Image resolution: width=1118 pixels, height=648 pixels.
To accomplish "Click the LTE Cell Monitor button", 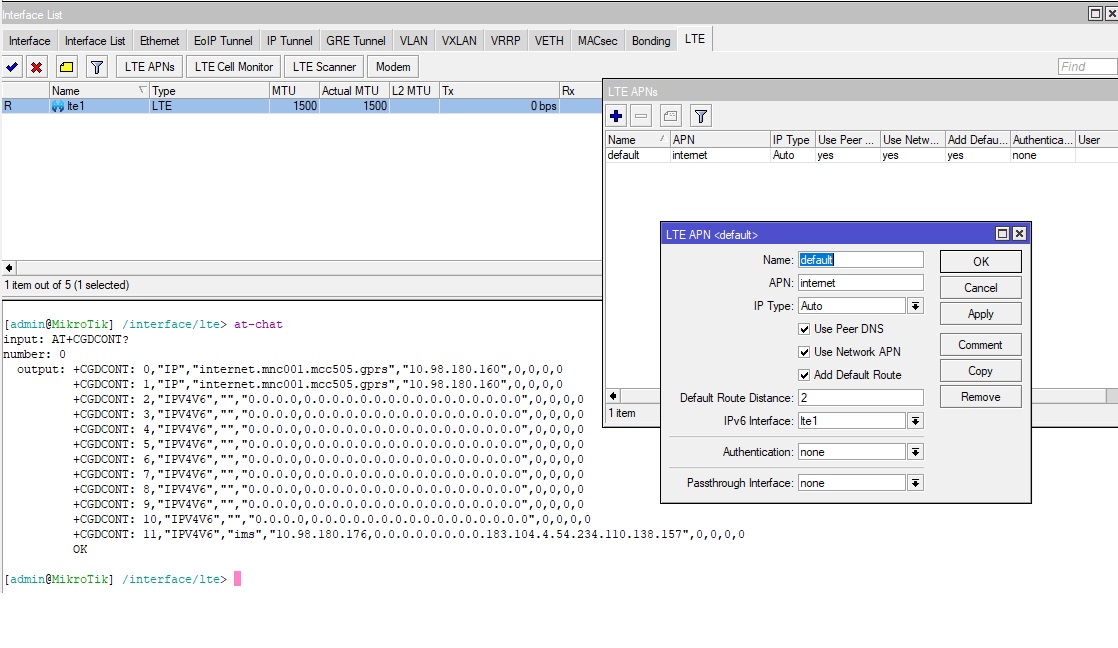I will pyautogui.click(x=232, y=66).
